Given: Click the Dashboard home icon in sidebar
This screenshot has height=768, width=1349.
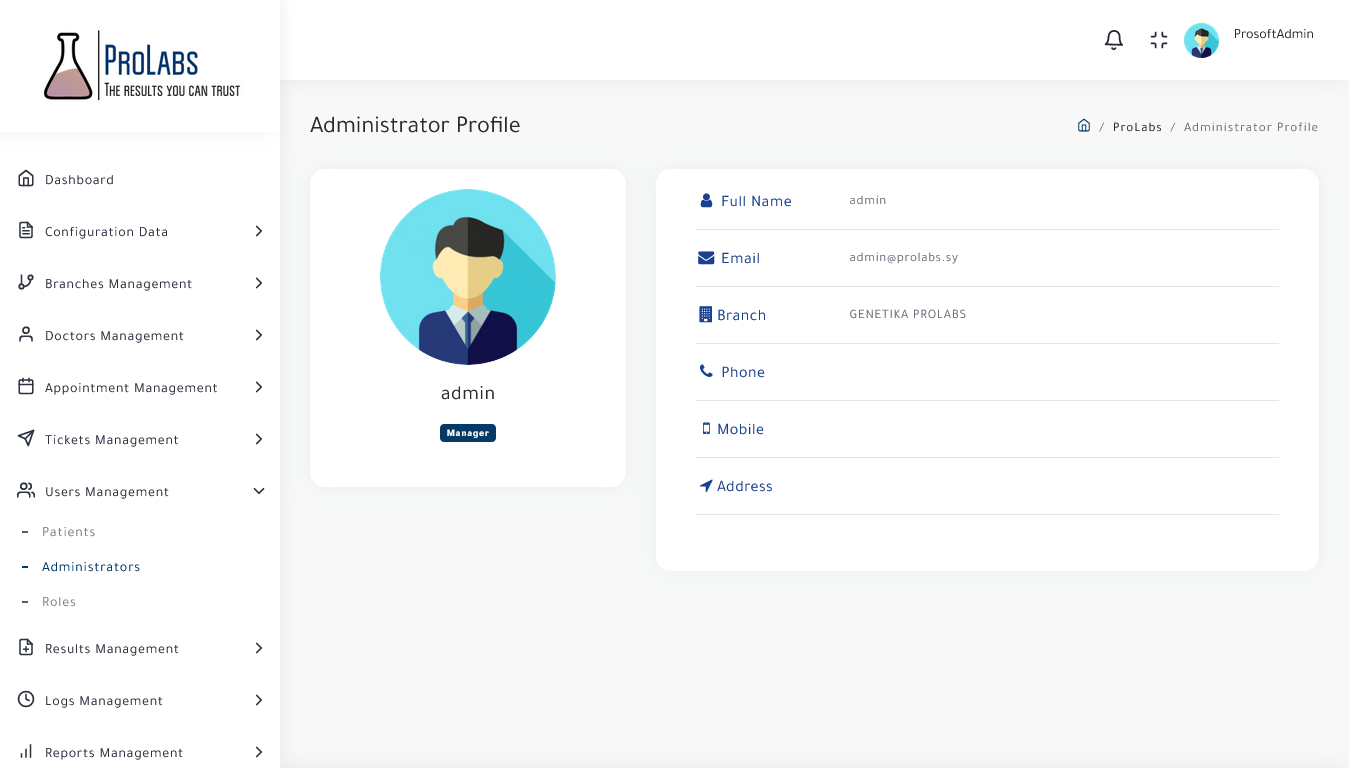Looking at the screenshot, I should (26, 179).
